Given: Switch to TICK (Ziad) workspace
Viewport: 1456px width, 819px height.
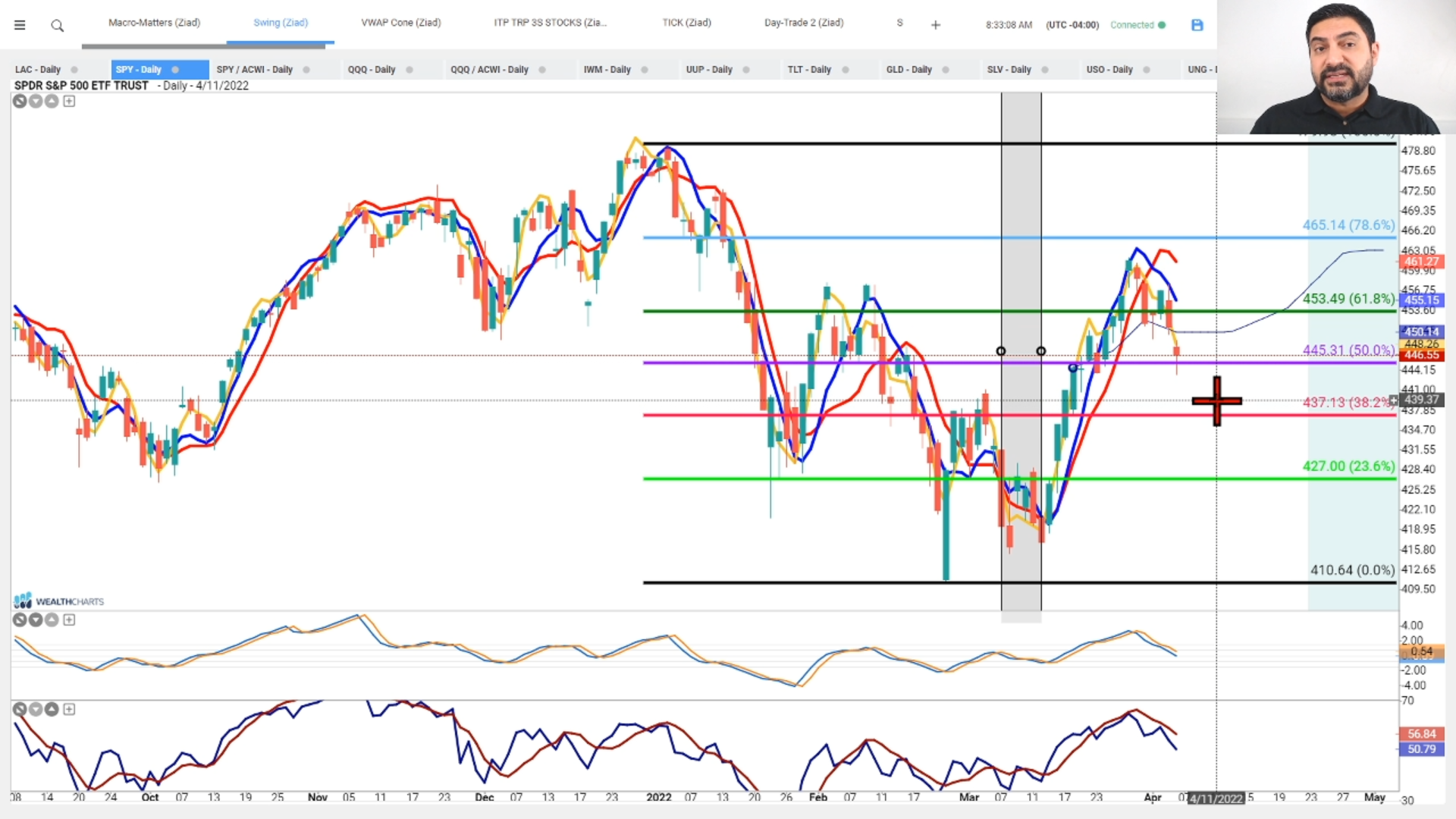Looking at the screenshot, I should (687, 23).
